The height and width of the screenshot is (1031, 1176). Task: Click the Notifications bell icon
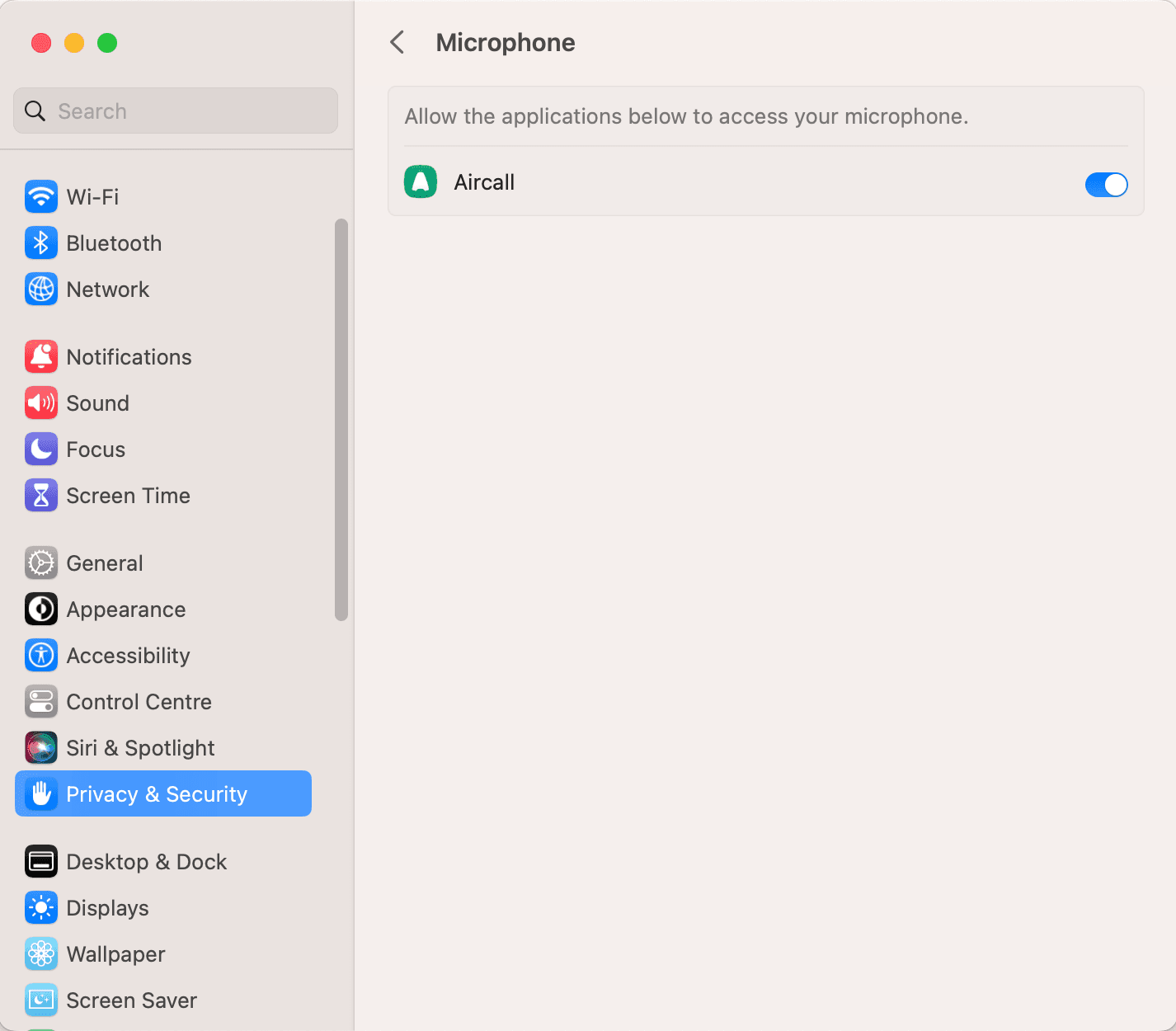coord(40,356)
